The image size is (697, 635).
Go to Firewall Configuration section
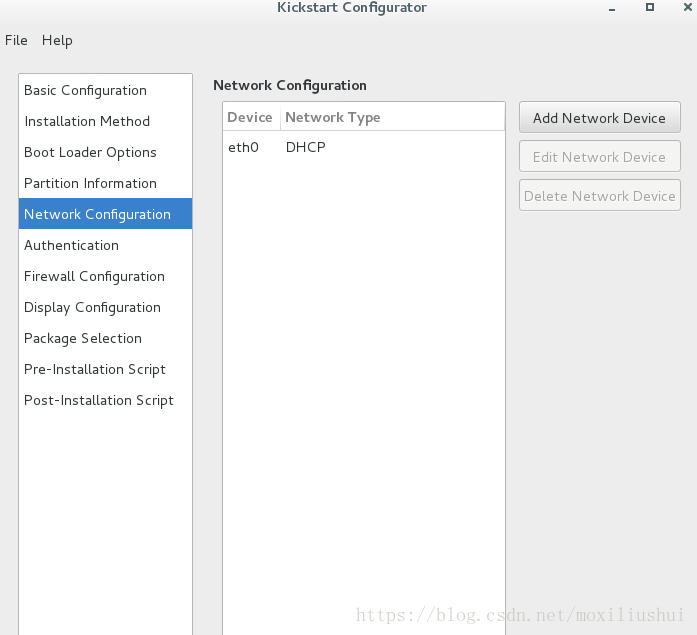[105, 276]
